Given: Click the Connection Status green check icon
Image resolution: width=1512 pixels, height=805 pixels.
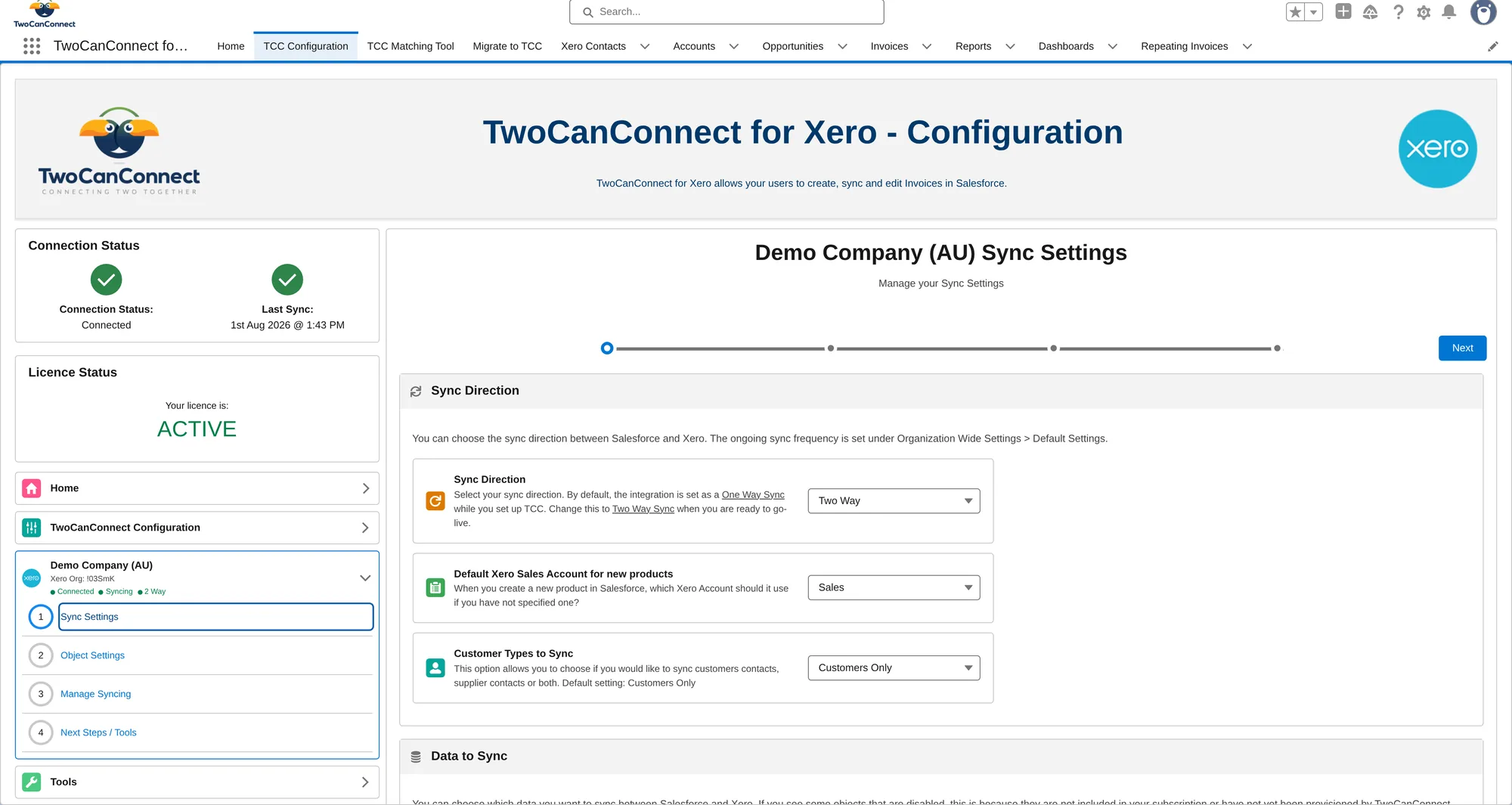Looking at the screenshot, I should pyautogui.click(x=107, y=280).
